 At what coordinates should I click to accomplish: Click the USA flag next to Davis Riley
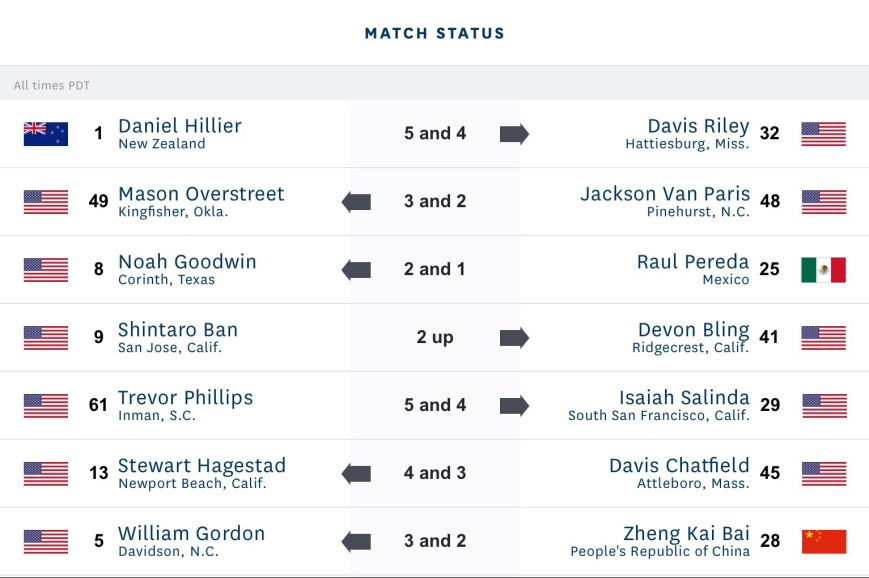click(823, 134)
